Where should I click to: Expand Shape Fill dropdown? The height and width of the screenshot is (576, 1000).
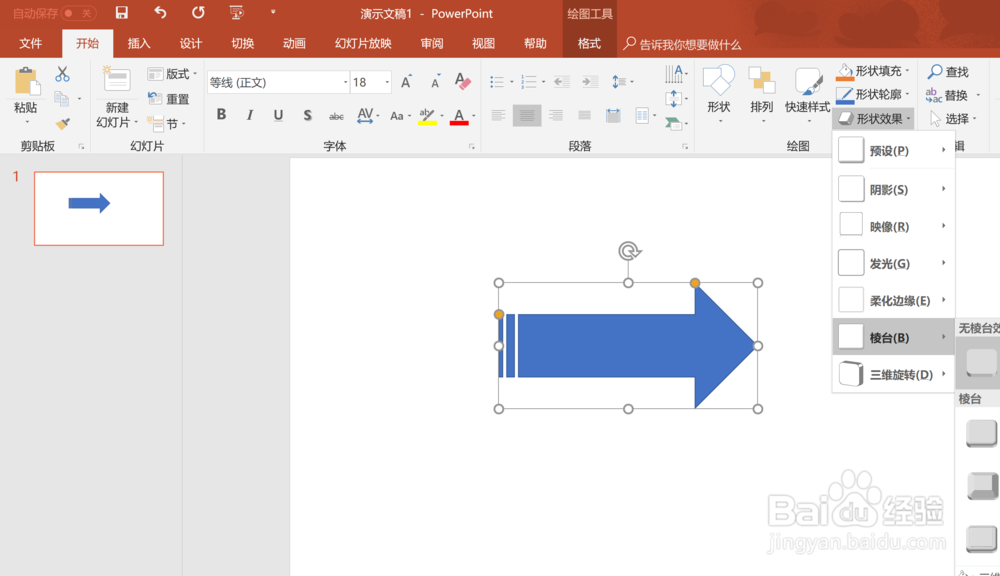coord(908,71)
